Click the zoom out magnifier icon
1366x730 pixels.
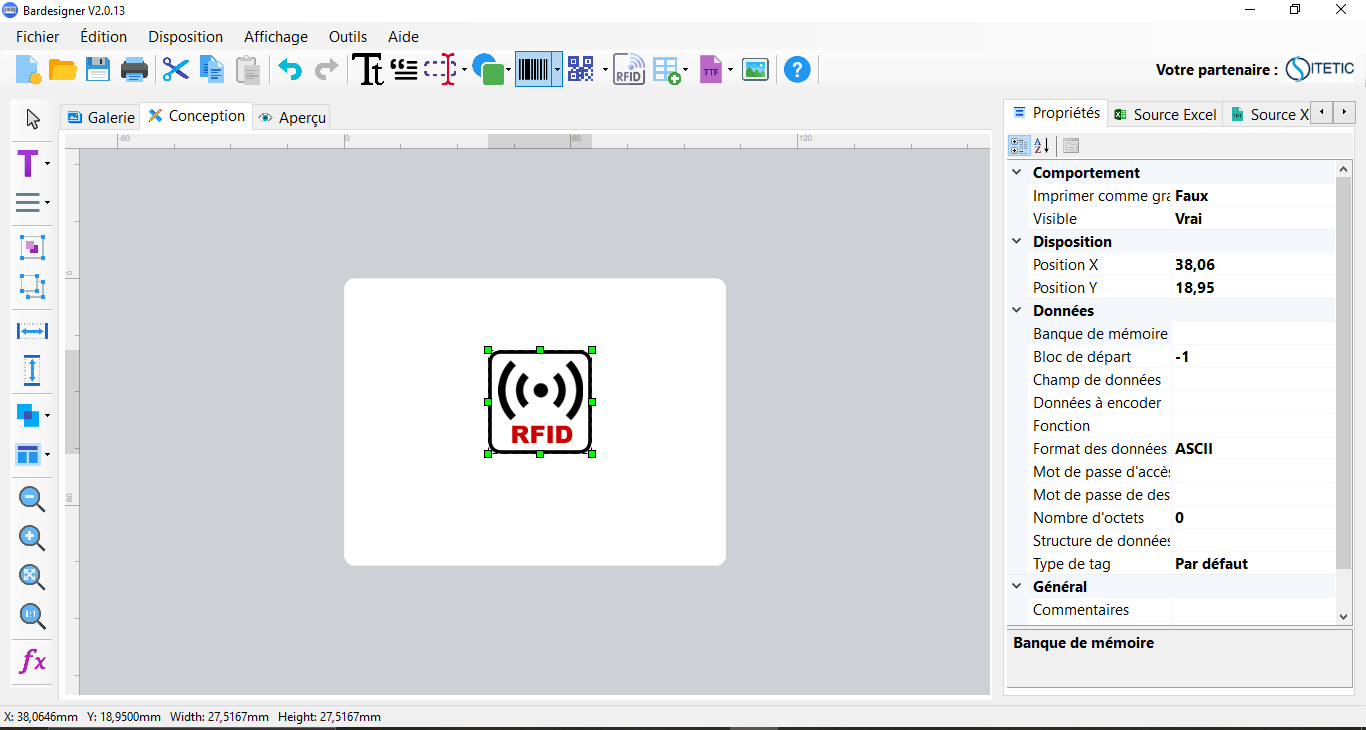tap(32, 499)
